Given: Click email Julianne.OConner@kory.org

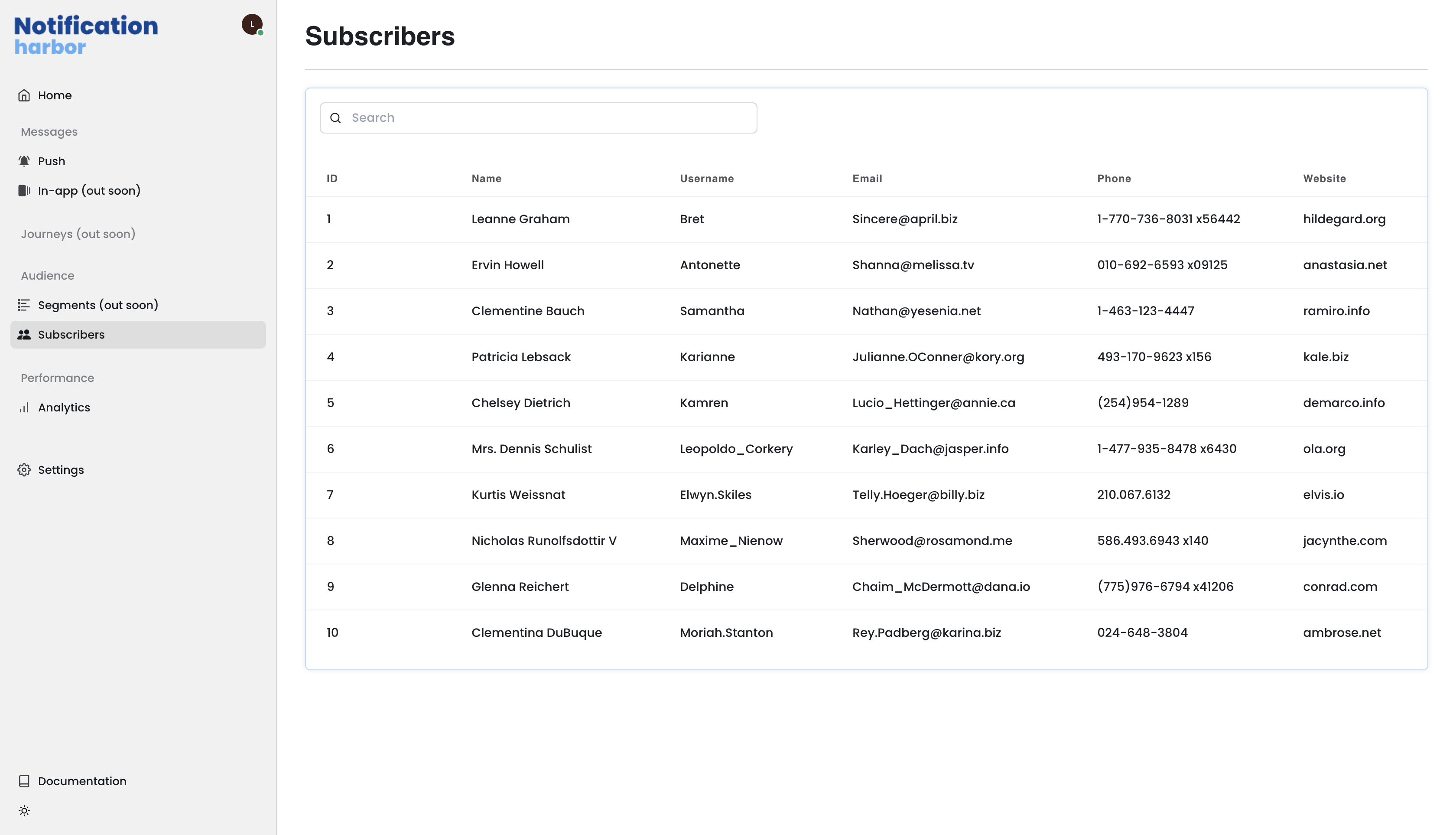Looking at the screenshot, I should (x=938, y=357).
